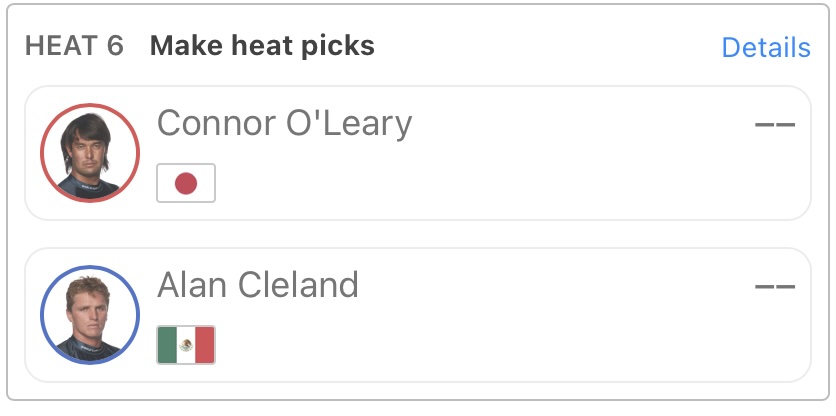Click the Japan flag under Connor O'Leary
836x416 pixels.
(186, 183)
